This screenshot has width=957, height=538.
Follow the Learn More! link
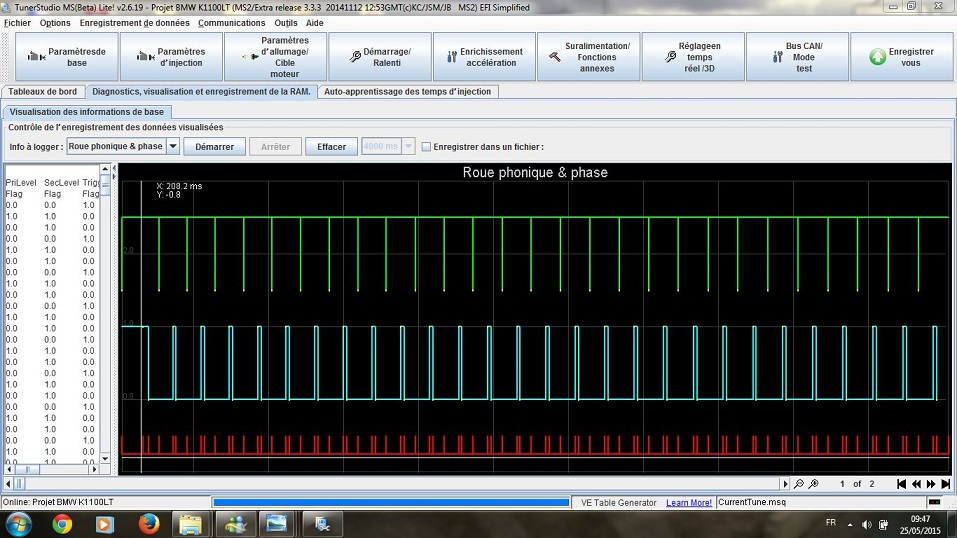(689, 502)
